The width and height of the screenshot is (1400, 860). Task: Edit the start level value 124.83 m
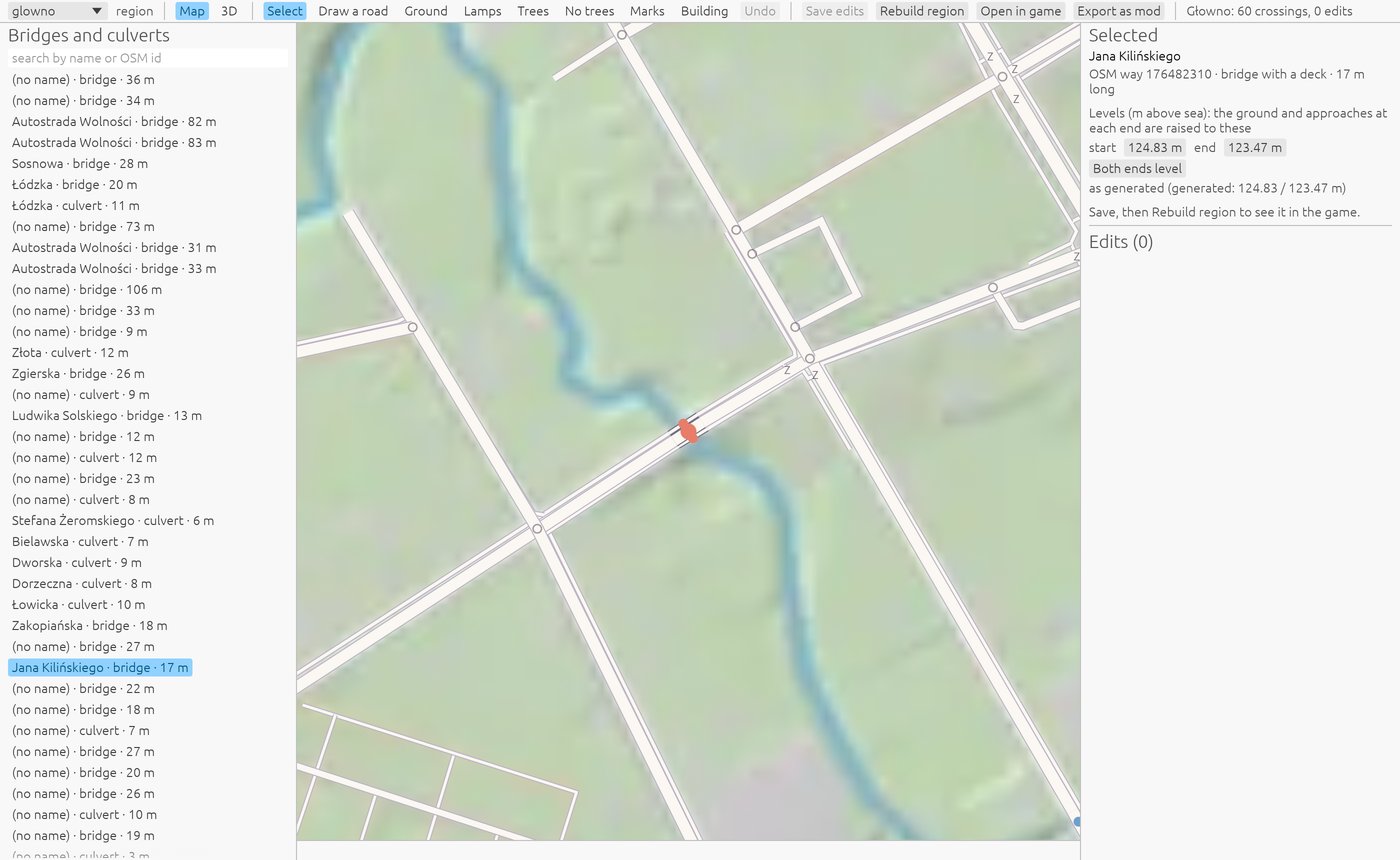pos(1154,148)
